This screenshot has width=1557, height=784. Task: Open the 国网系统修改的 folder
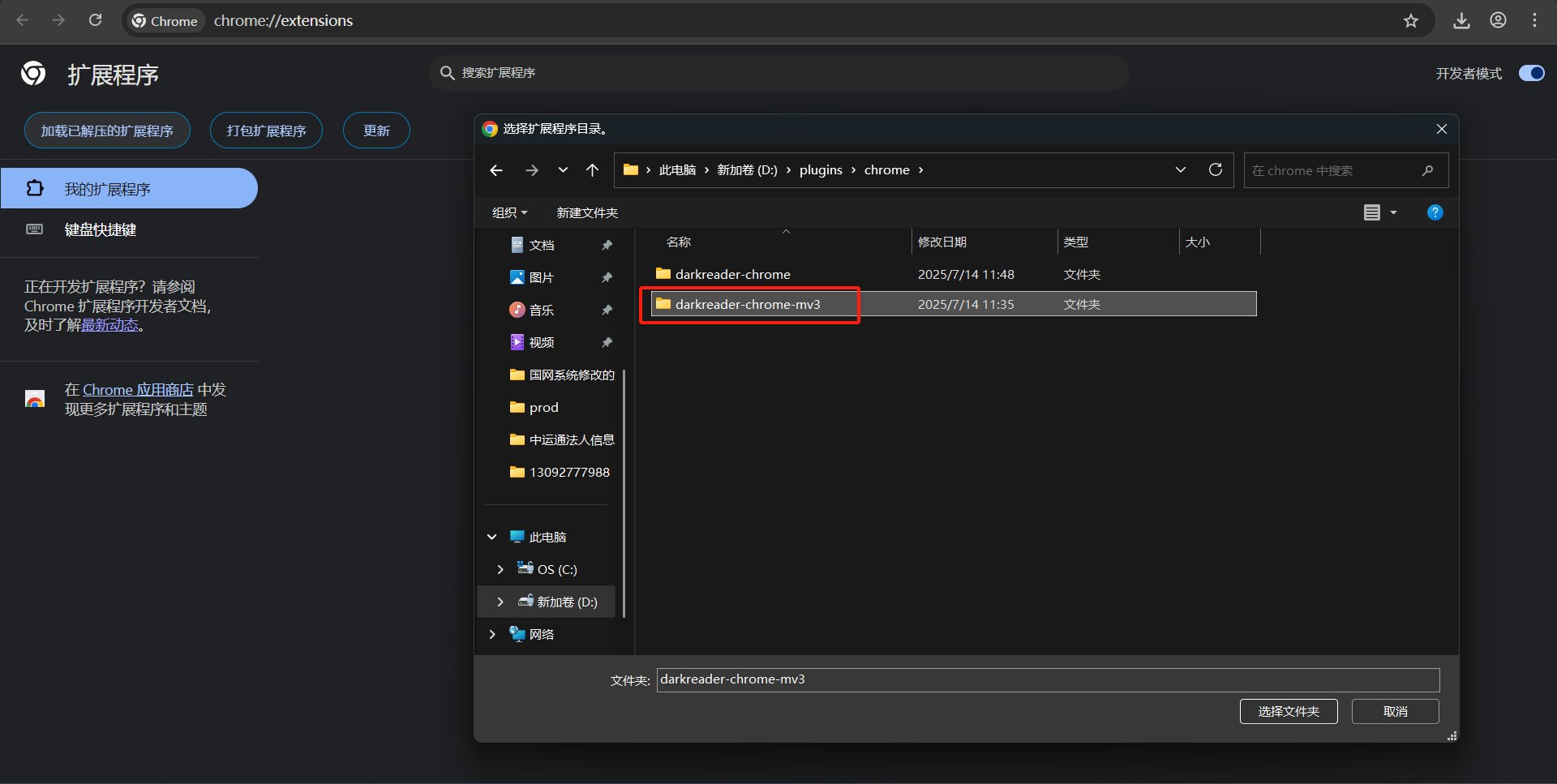(562, 375)
